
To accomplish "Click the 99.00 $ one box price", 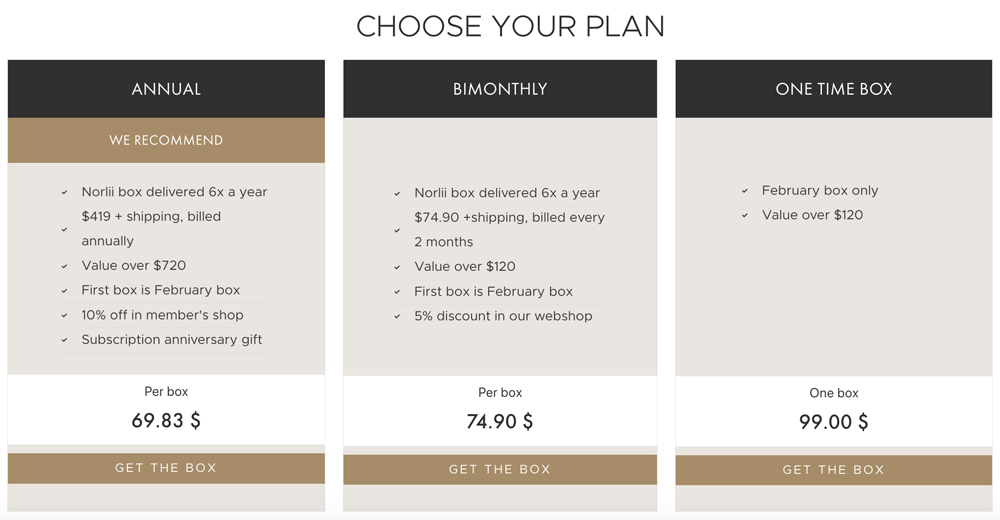I will click(834, 422).
